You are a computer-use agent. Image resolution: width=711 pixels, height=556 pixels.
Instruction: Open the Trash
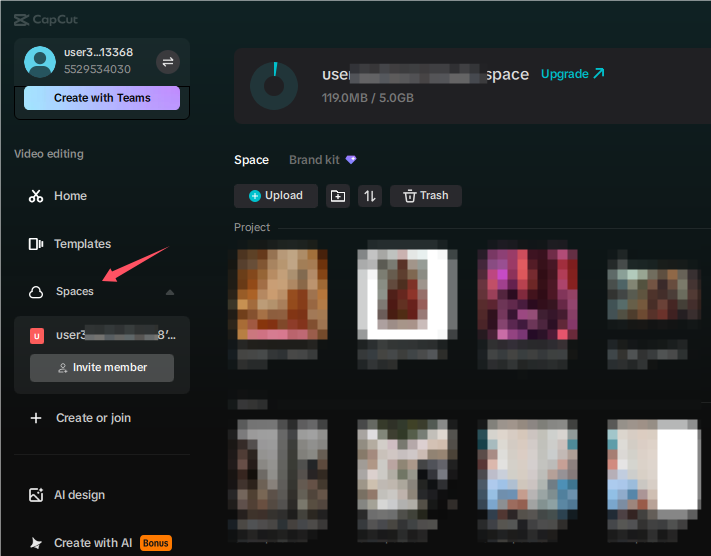(x=426, y=196)
